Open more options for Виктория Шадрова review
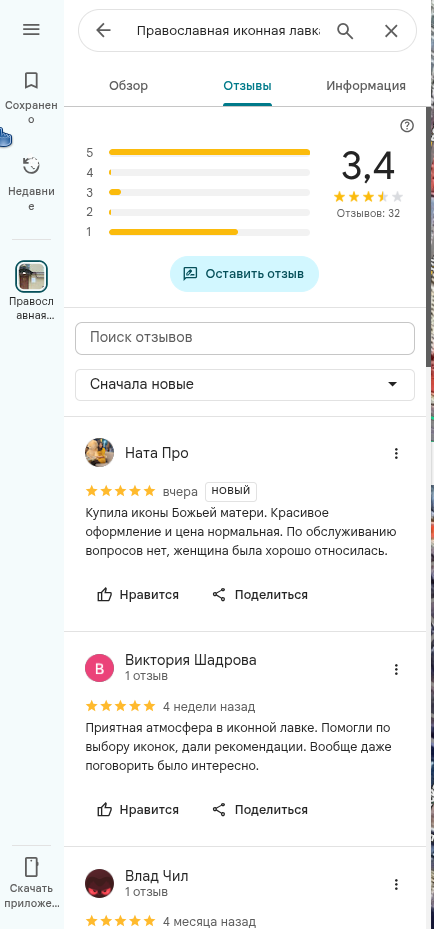The width and height of the screenshot is (434, 929). [x=396, y=669]
